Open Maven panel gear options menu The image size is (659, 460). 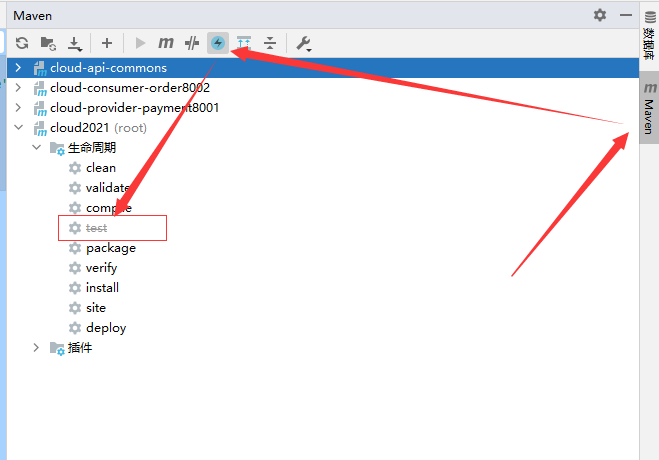(x=600, y=15)
